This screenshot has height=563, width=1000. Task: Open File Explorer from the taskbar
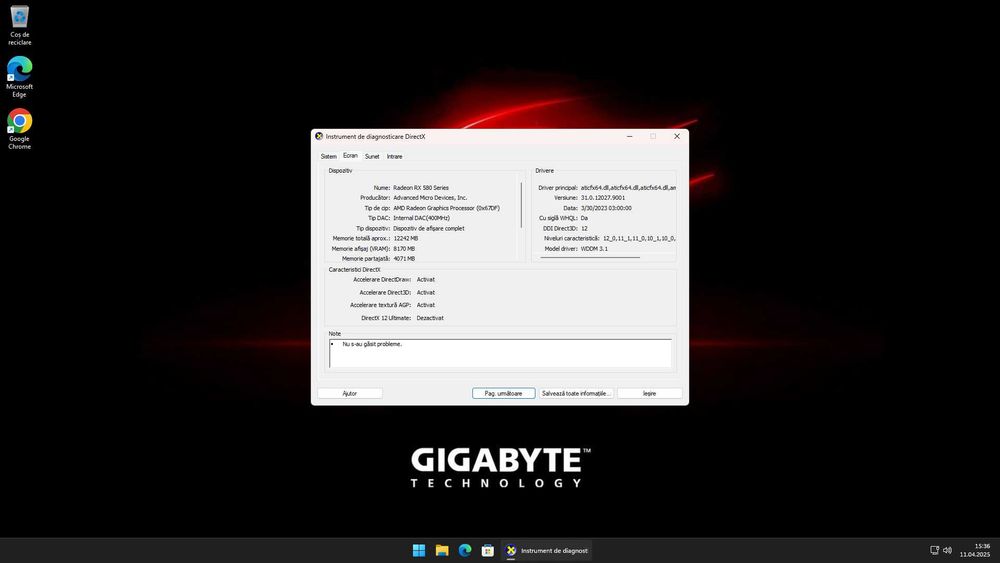[x=442, y=550]
